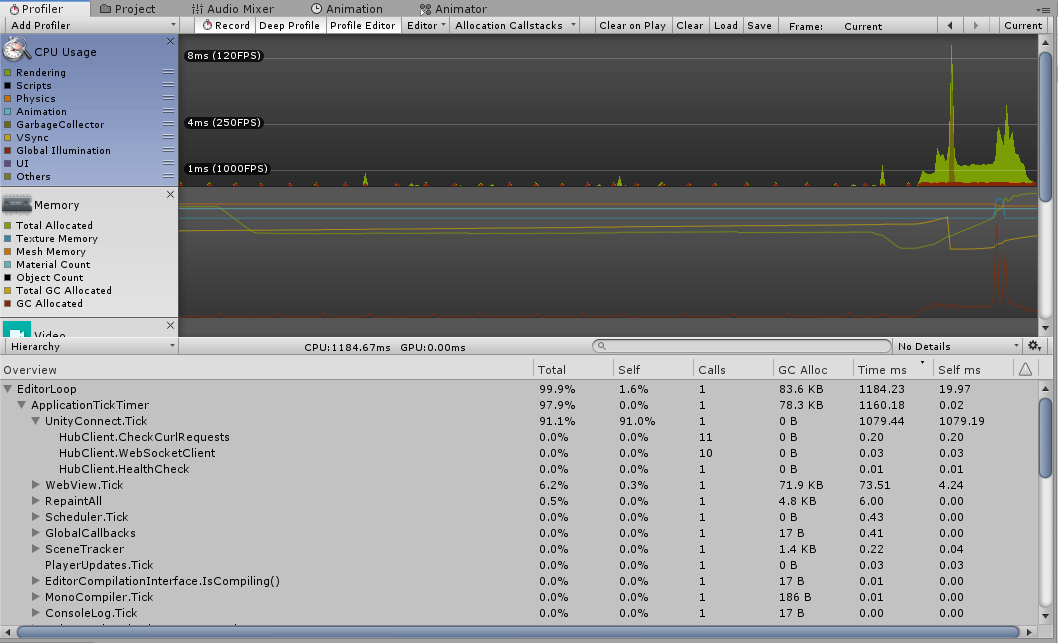Screen dimensions: 1058x643
Task: Step to next frame with right arrow icon
Action: point(976,25)
